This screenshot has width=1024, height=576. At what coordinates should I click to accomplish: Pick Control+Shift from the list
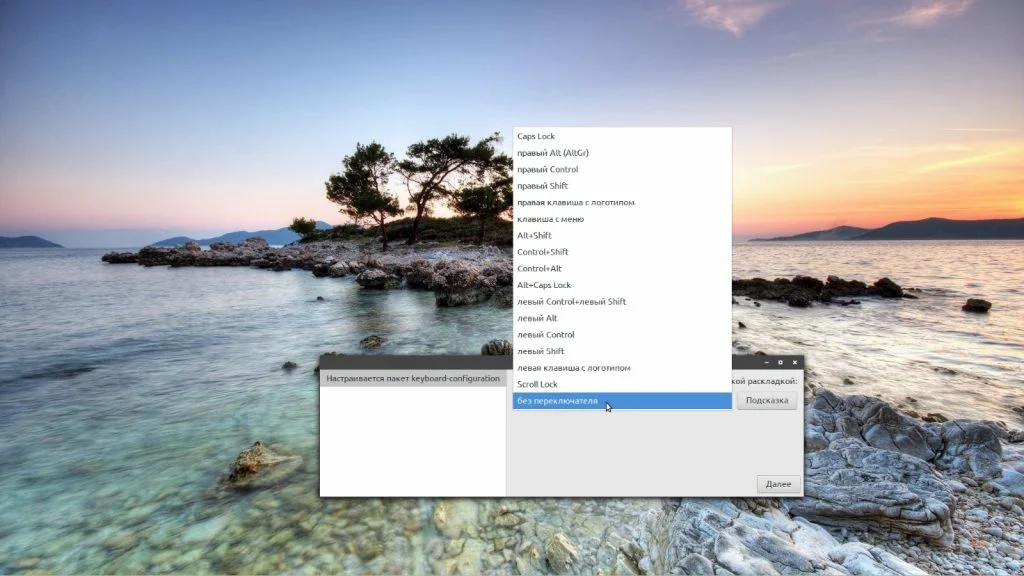(543, 252)
